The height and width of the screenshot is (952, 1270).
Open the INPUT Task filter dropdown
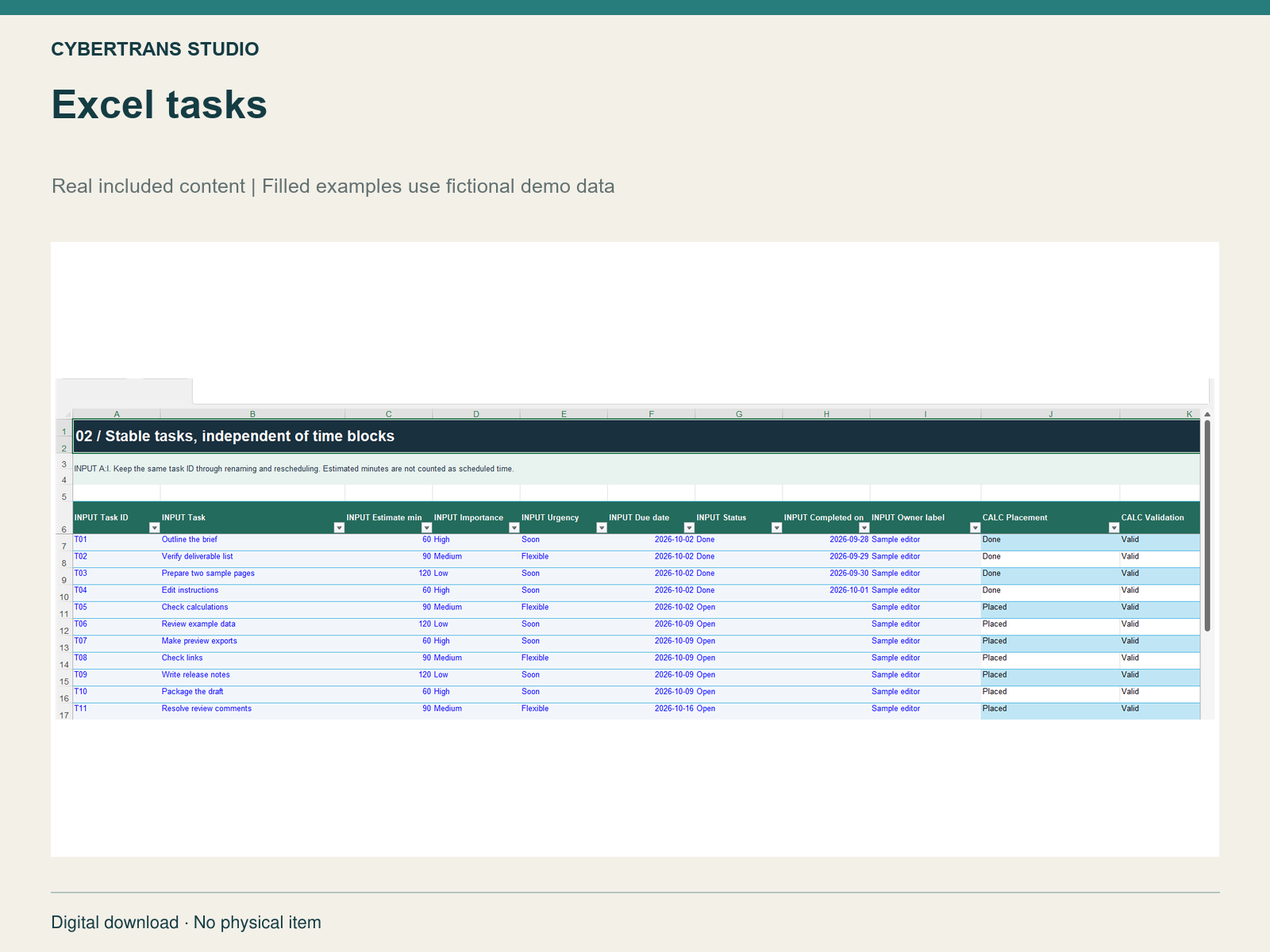click(x=339, y=528)
